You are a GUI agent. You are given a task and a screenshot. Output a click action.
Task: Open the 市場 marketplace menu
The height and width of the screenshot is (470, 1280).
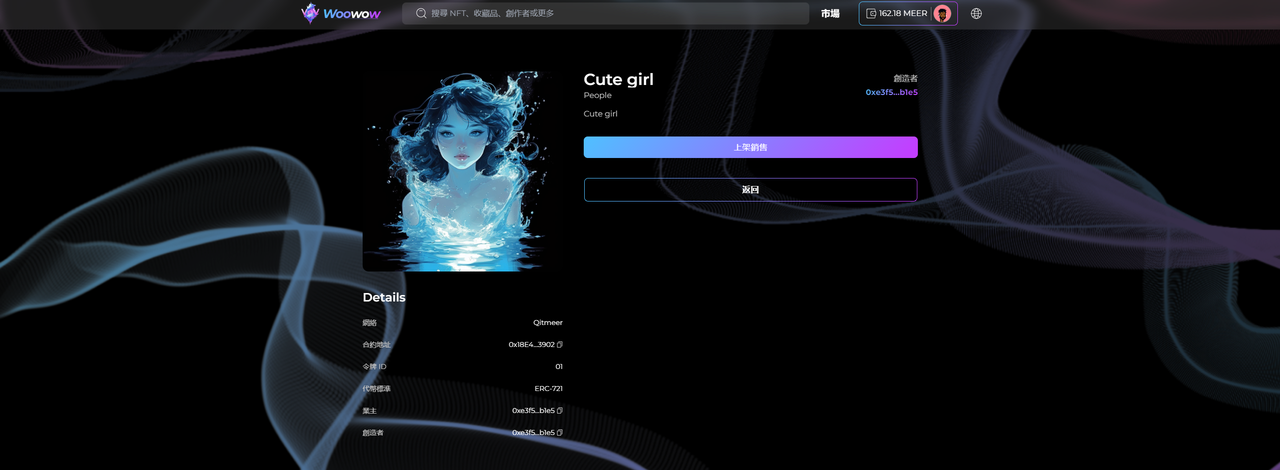(x=830, y=13)
